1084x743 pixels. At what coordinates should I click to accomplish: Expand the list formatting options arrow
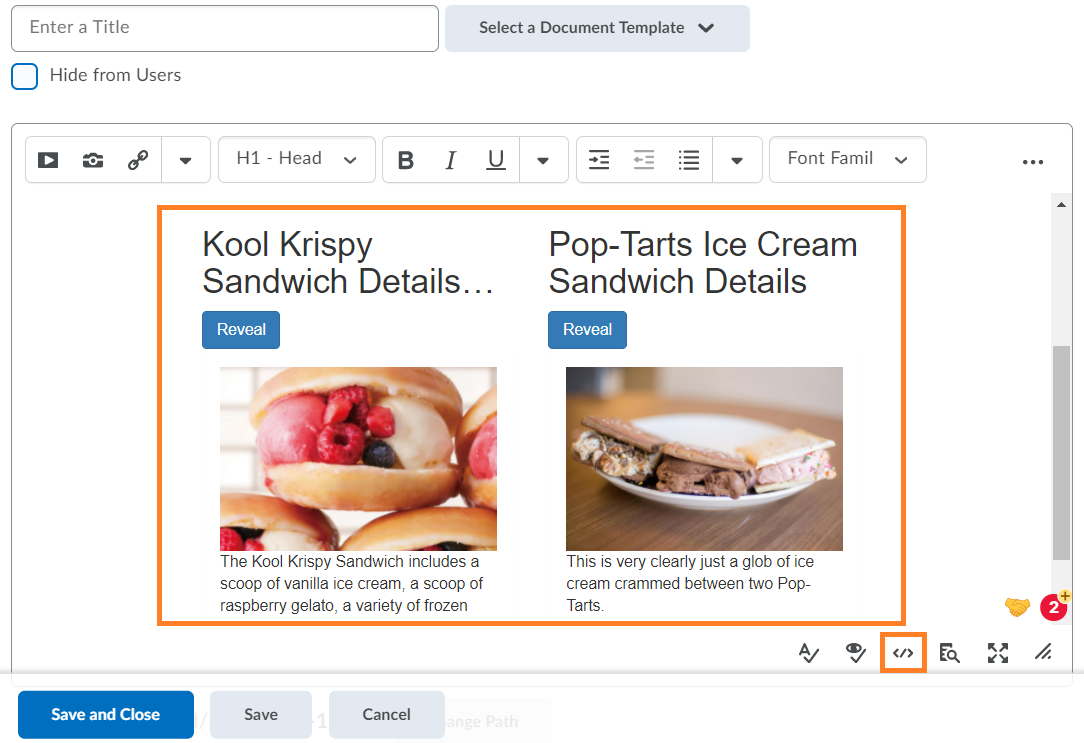click(x=737, y=159)
